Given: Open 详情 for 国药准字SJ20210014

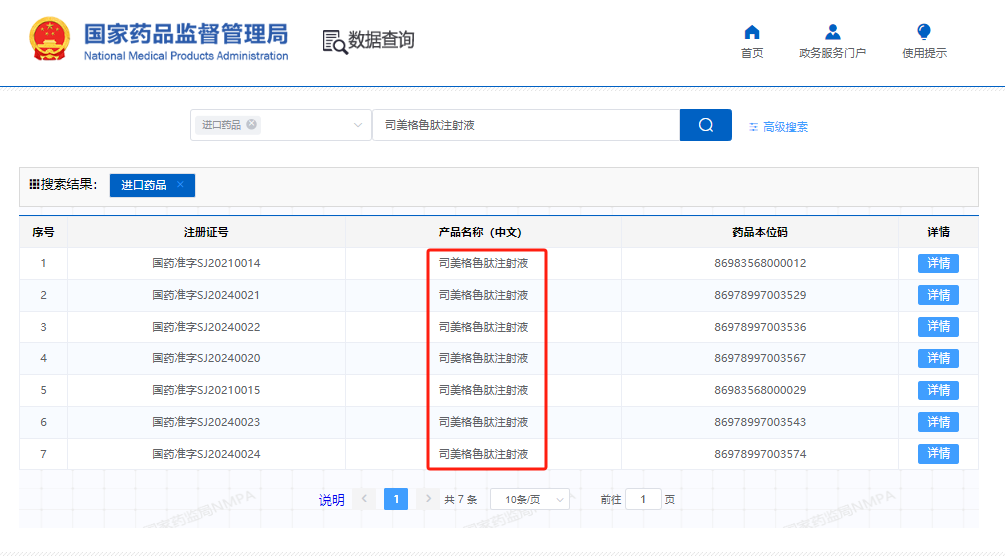Looking at the screenshot, I should click(938, 263).
